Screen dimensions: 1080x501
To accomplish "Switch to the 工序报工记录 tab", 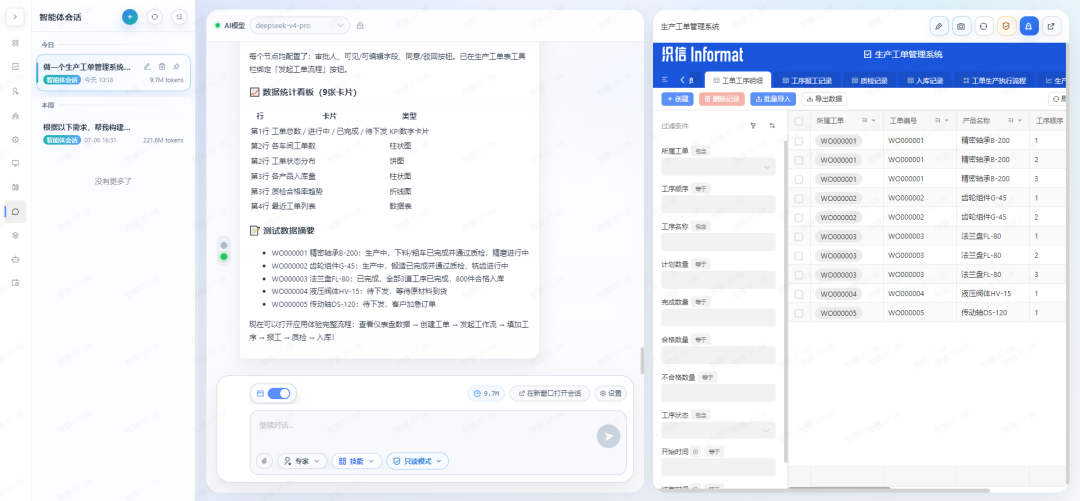I will click(x=807, y=80).
